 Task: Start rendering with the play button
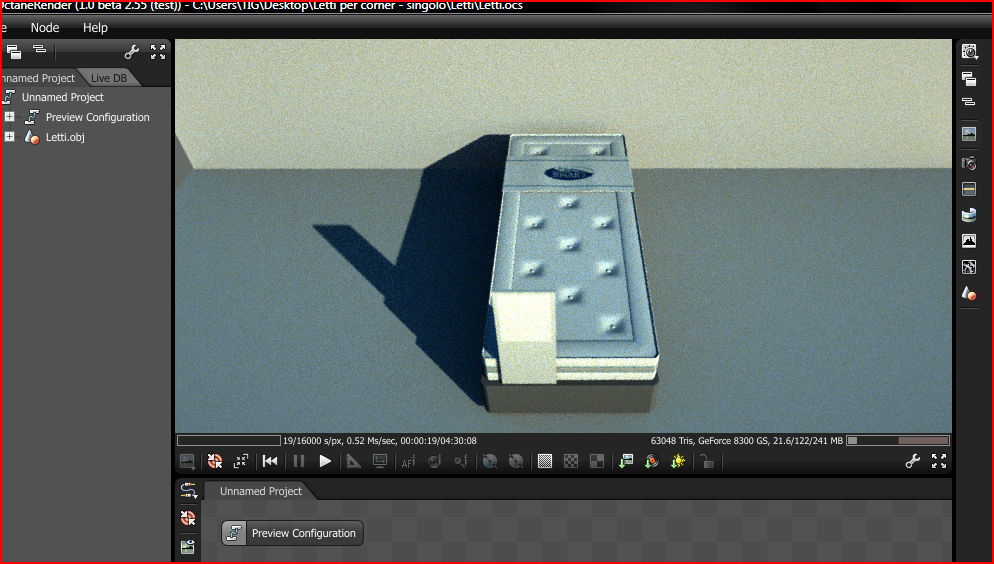click(x=325, y=461)
